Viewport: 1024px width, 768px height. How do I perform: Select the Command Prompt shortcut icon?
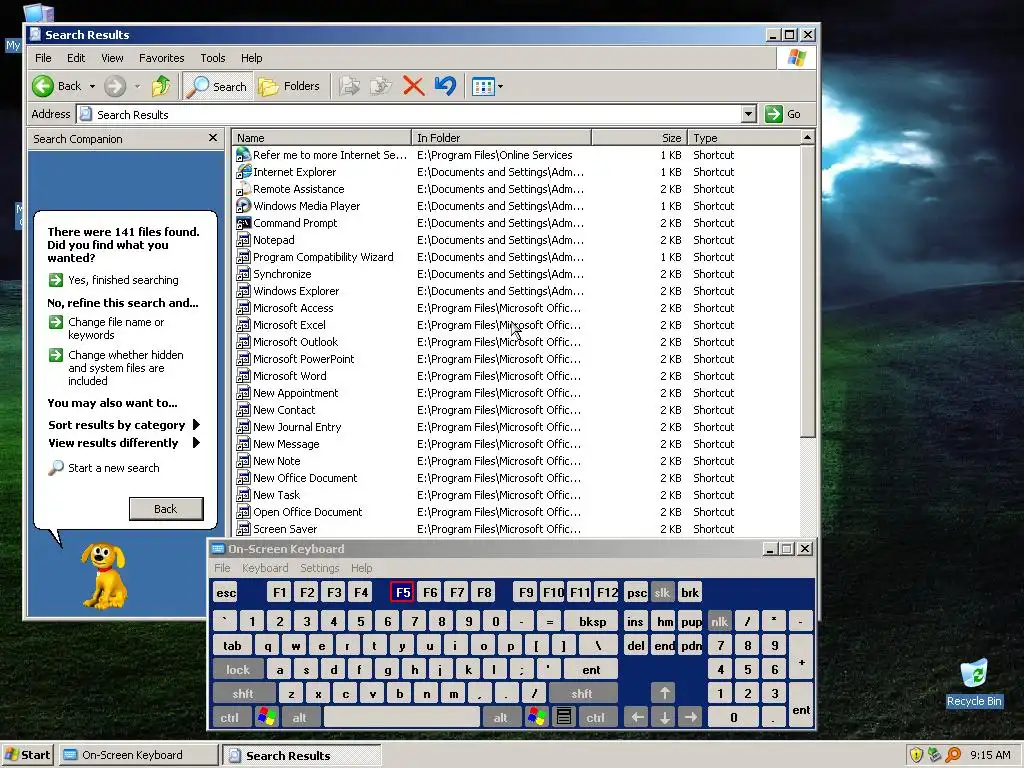tap(243, 223)
